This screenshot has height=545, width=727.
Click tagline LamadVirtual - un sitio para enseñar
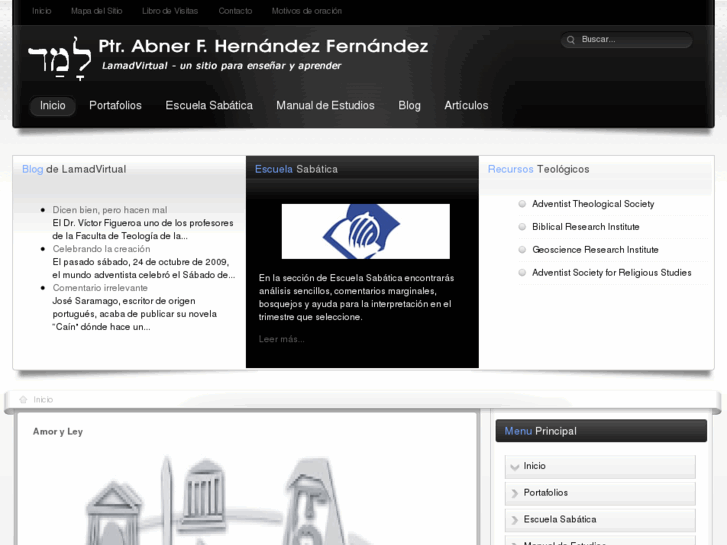coord(221,66)
